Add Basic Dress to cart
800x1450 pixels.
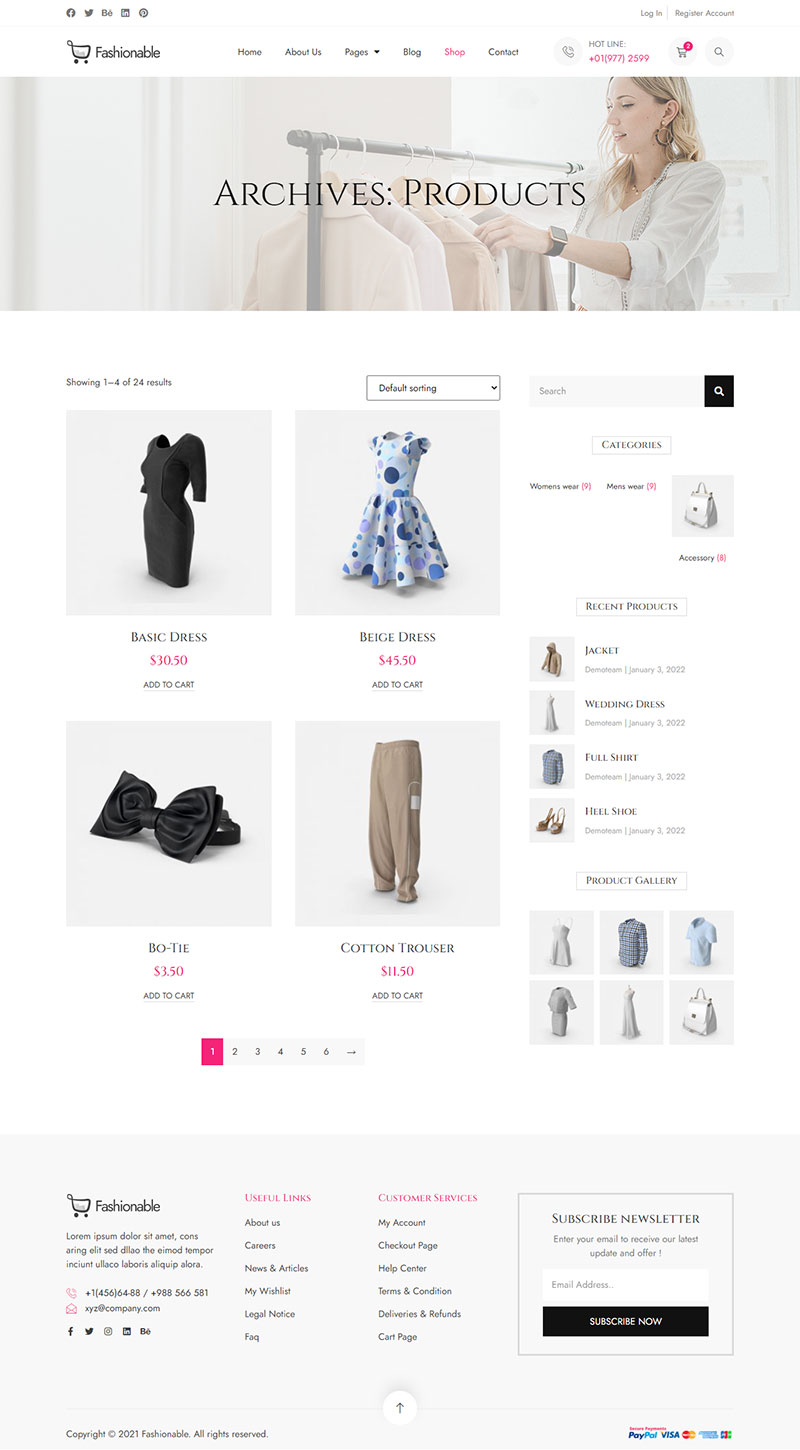169,685
